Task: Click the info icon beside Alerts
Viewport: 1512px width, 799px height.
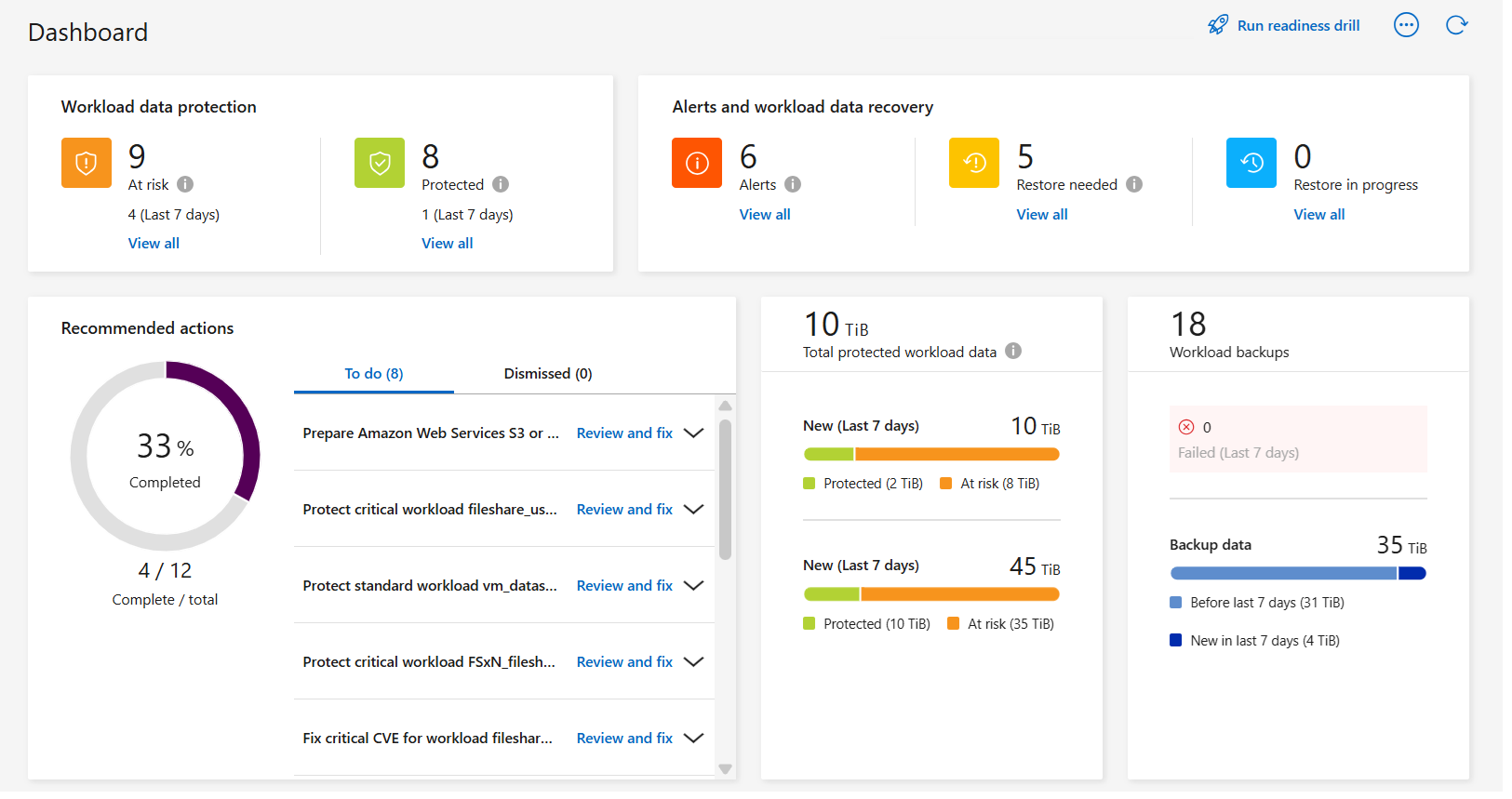Action: (x=793, y=184)
